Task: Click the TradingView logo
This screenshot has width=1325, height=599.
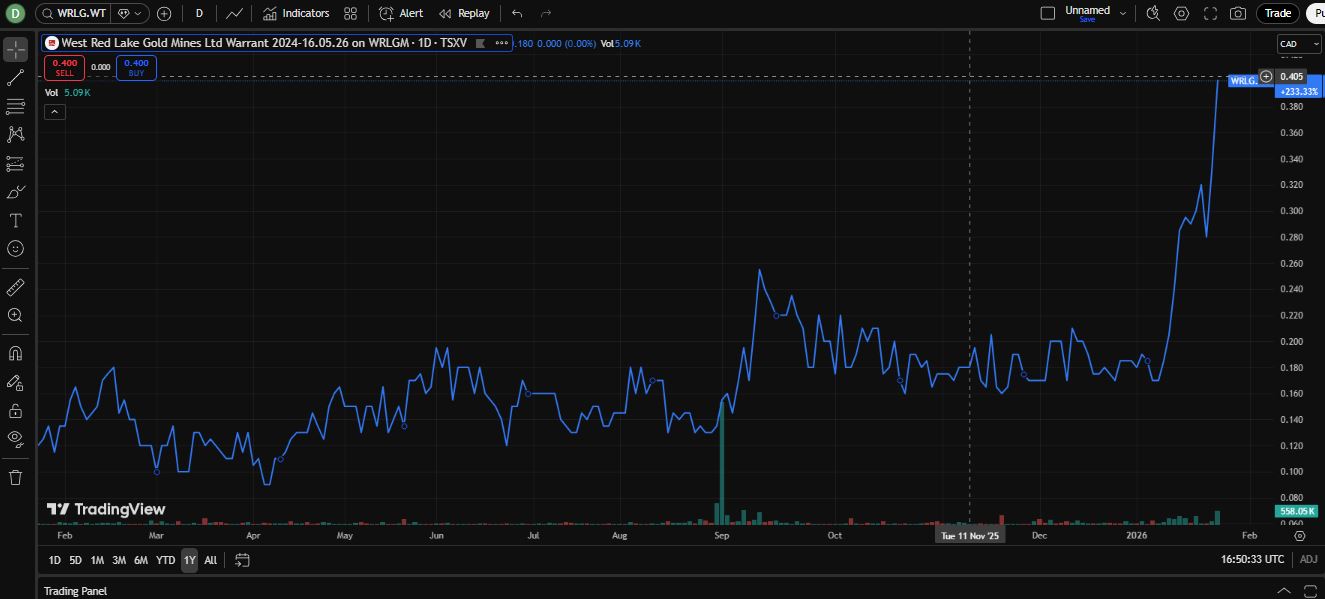Action: 106,509
